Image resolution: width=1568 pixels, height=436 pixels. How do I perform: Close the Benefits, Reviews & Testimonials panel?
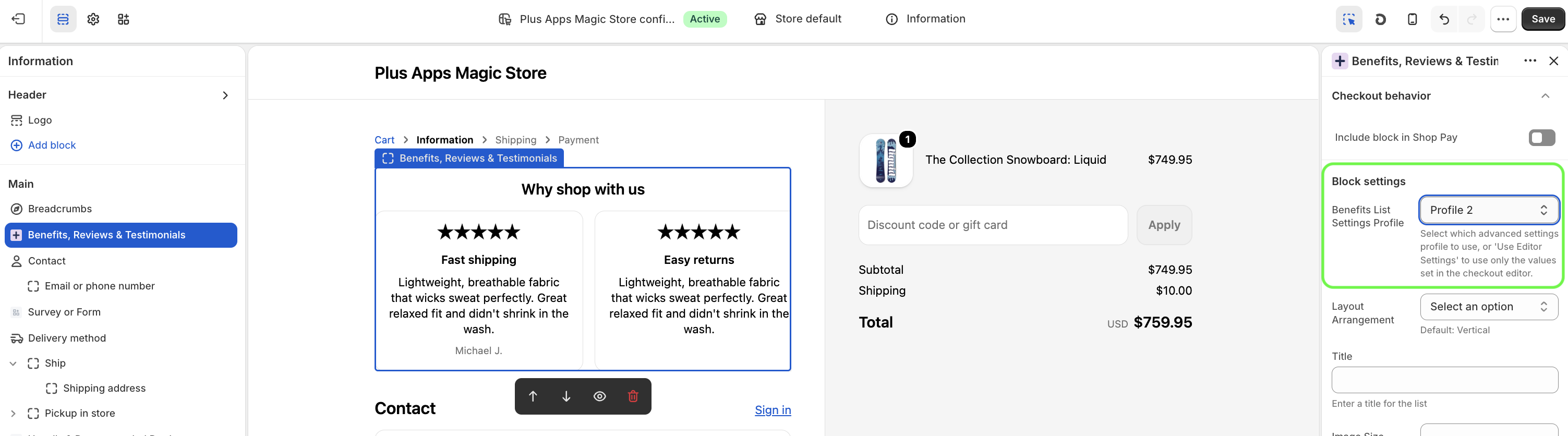coord(1553,60)
